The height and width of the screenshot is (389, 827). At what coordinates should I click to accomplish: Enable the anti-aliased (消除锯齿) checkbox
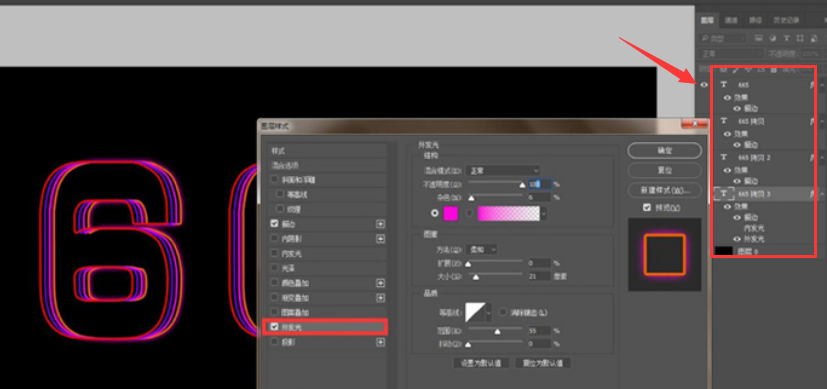pyautogui.click(x=503, y=312)
